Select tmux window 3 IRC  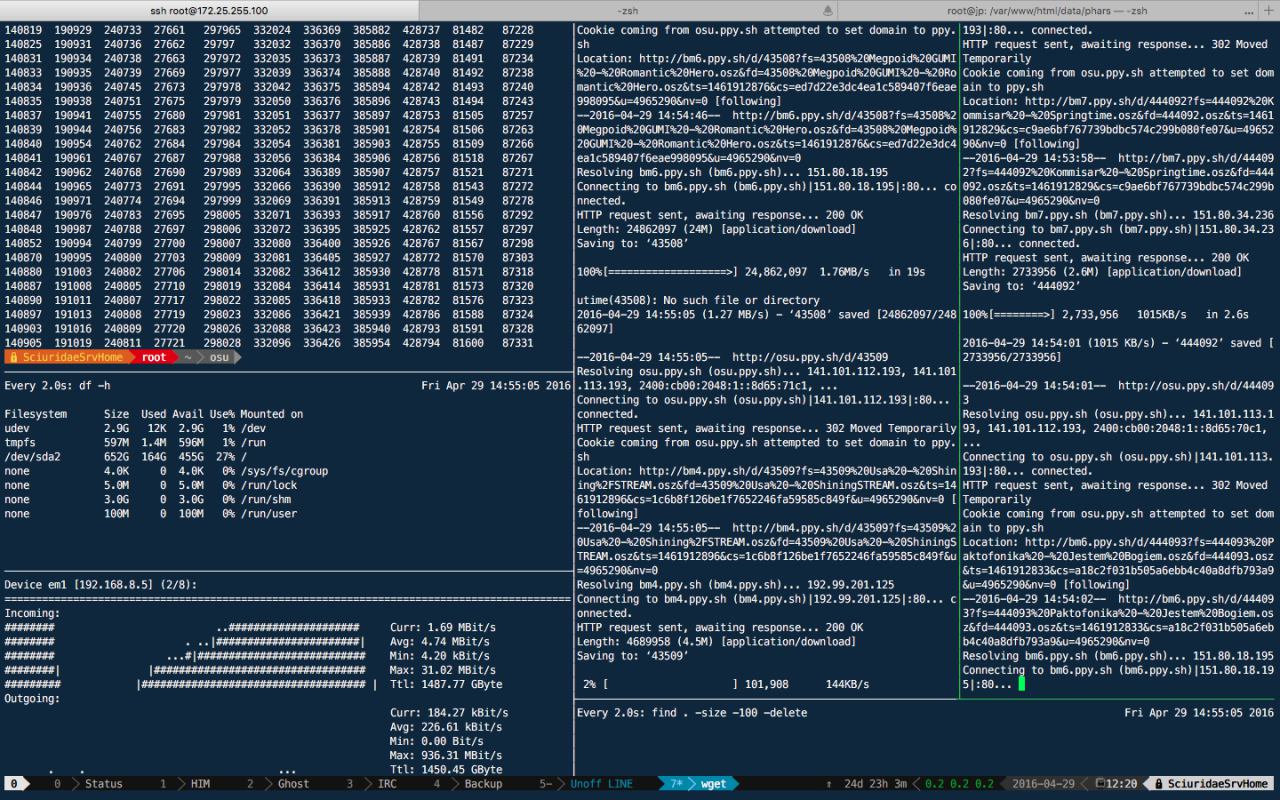pyautogui.click(x=372, y=784)
